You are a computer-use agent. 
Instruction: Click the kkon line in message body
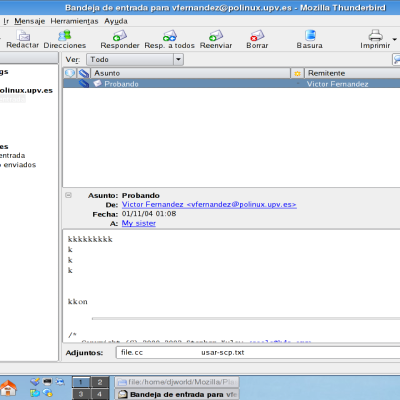[x=77, y=302]
